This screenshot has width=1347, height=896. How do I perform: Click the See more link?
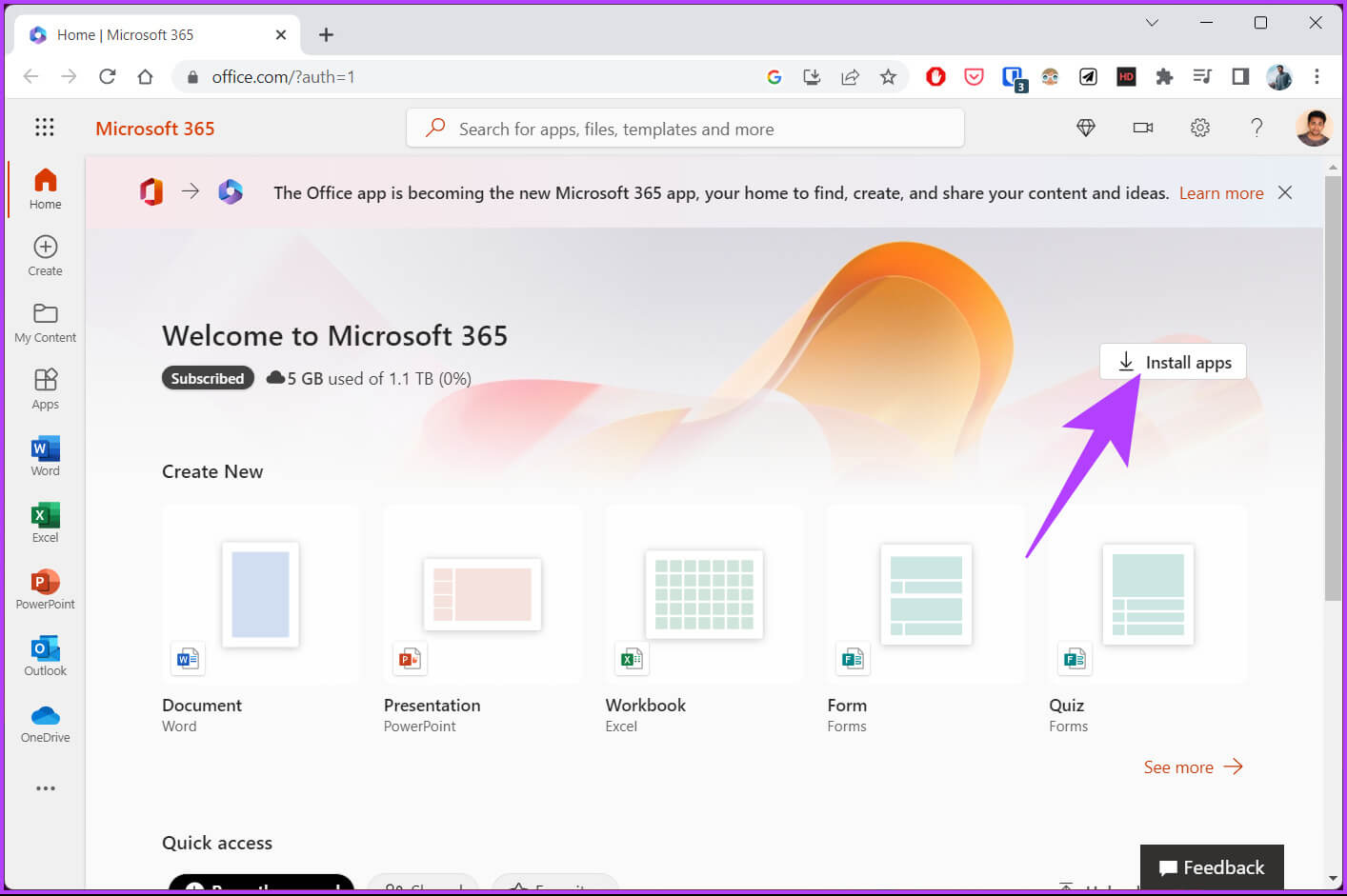coord(1193,767)
